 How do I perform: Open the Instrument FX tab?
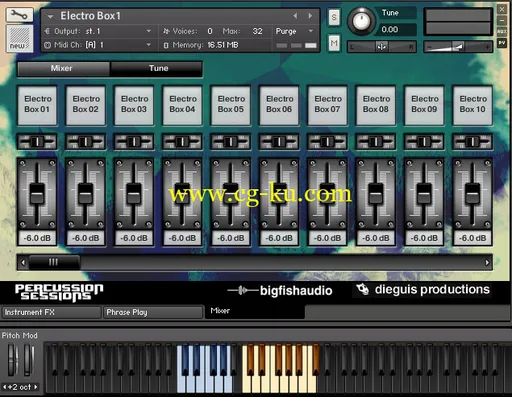pyautogui.click(x=51, y=312)
